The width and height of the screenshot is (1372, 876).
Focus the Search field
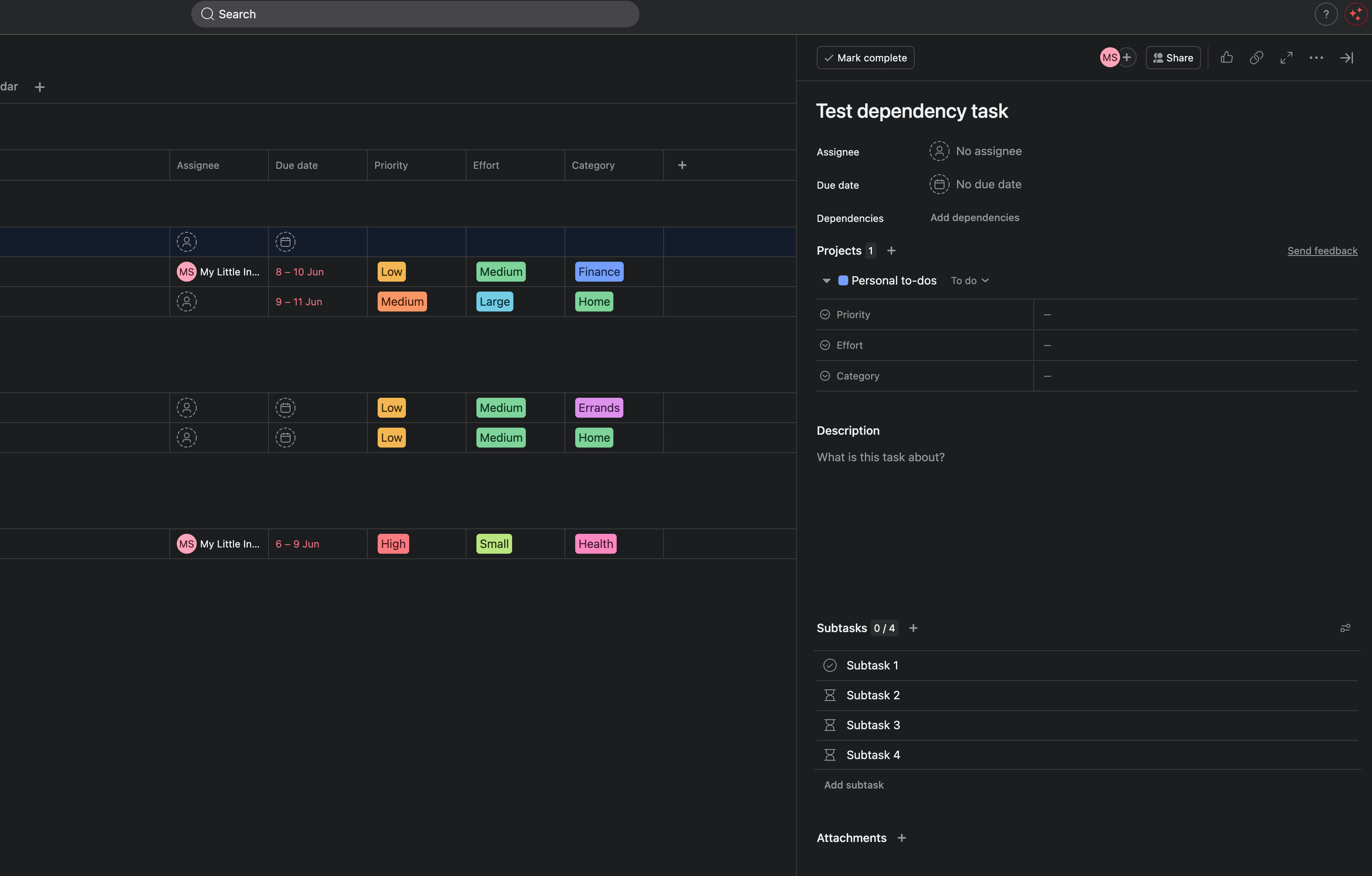(x=415, y=14)
